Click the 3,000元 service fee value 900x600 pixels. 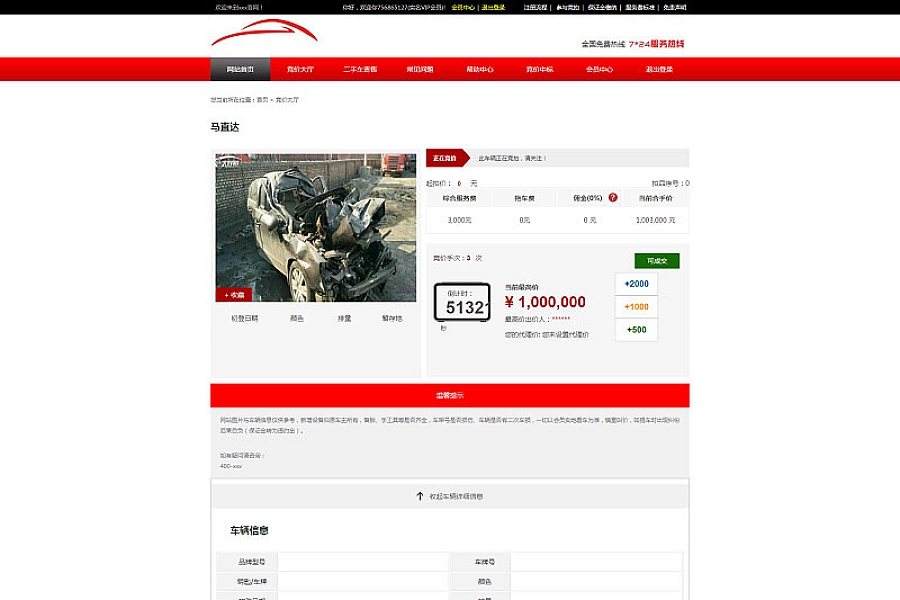point(459,220)
